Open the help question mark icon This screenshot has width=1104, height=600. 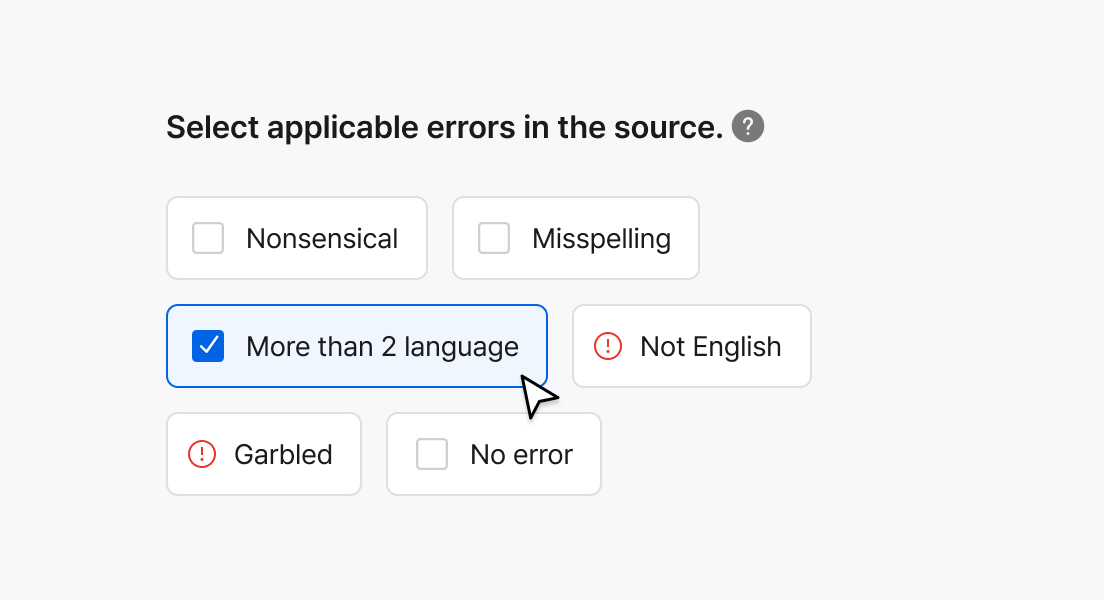[748, 127]
